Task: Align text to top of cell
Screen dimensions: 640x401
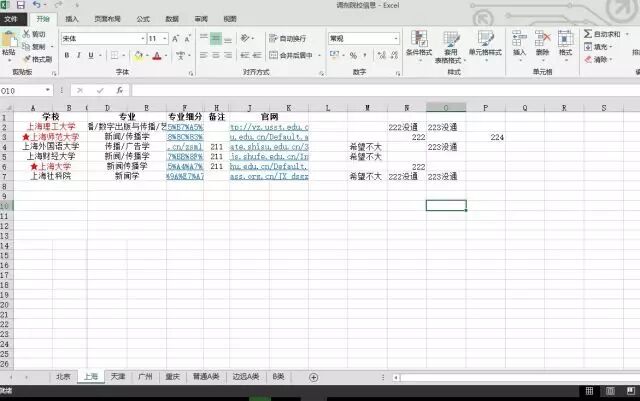Action: 204,38
